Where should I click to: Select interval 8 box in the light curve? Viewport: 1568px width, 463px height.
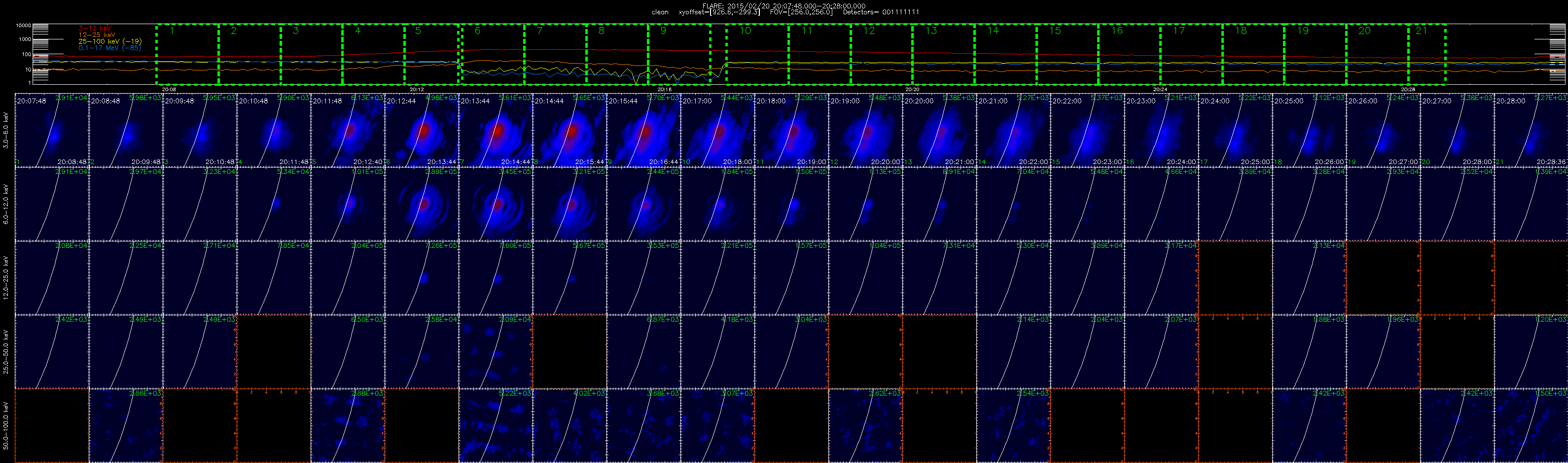pyautogui.click(x=617, y=54)
